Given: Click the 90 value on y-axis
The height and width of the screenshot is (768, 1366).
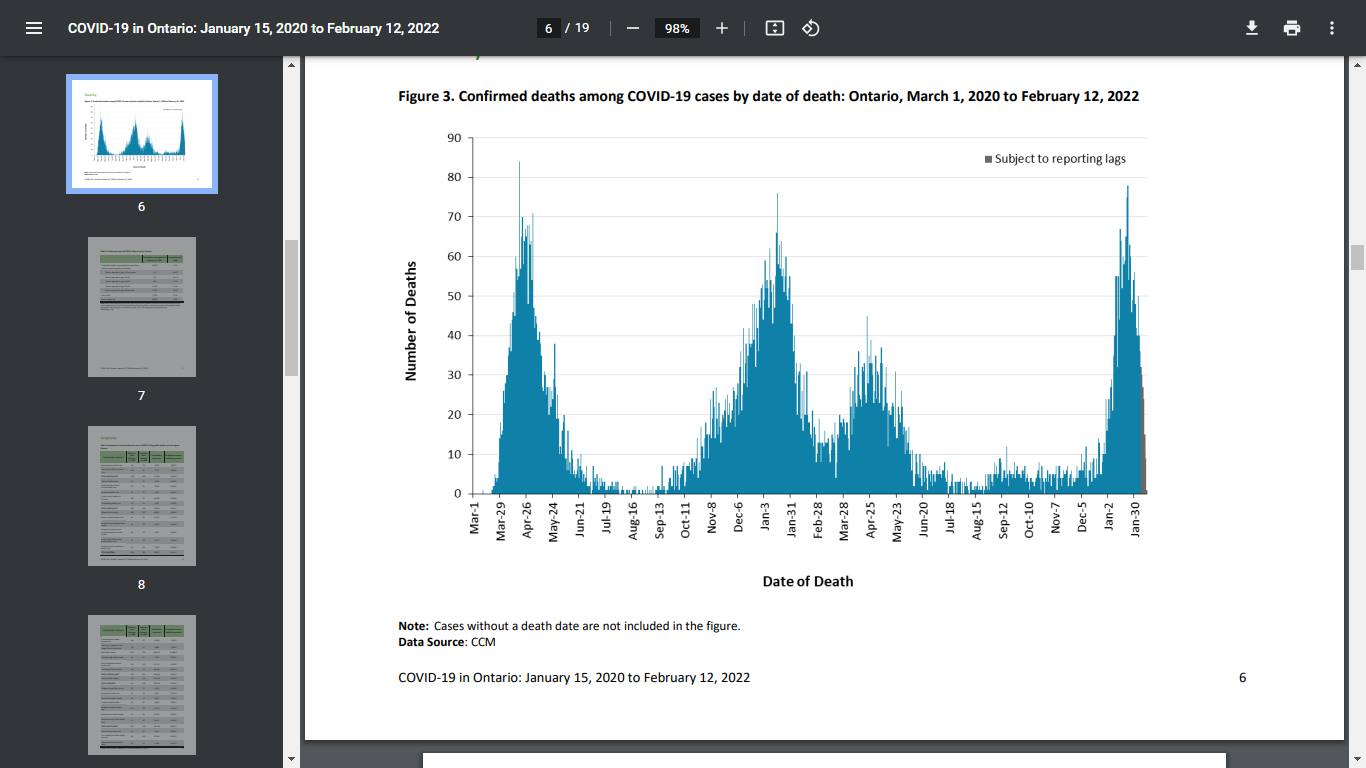Looking at the screenshot, I should coord(455,138).
